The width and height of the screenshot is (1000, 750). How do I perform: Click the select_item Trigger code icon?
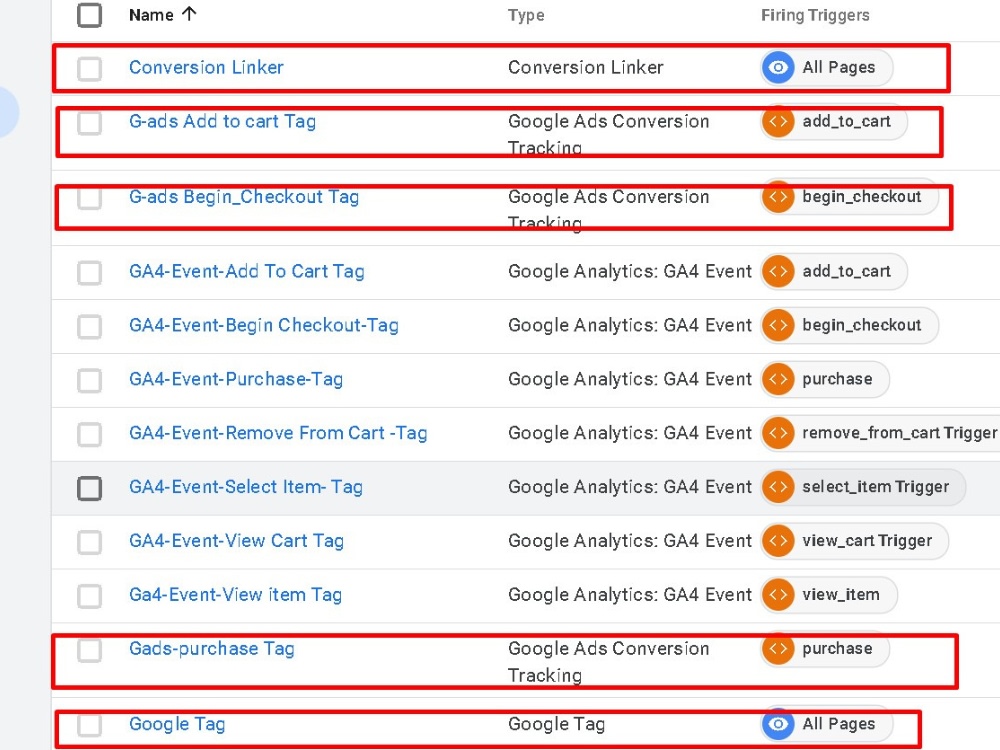click(x=778, y=487)
